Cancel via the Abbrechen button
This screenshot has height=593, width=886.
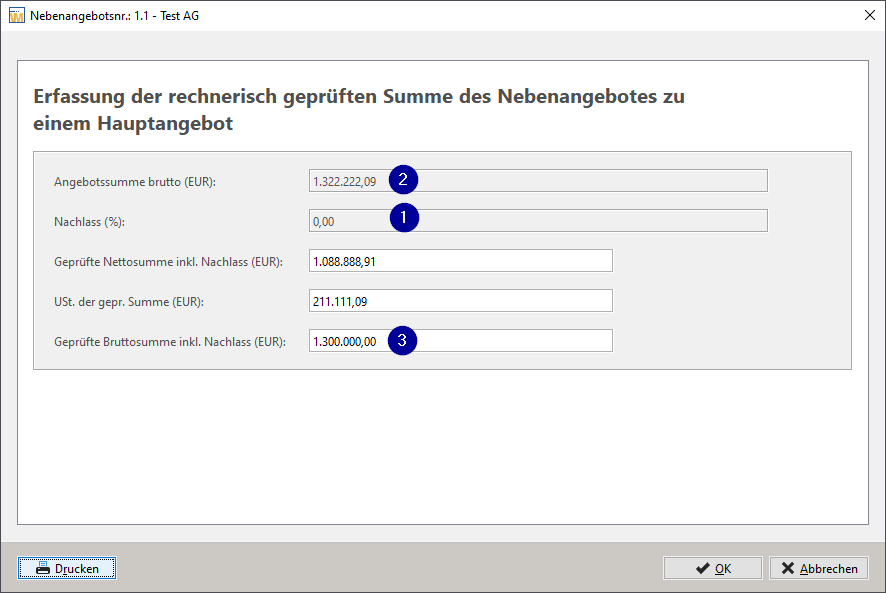tap(819, 568)
